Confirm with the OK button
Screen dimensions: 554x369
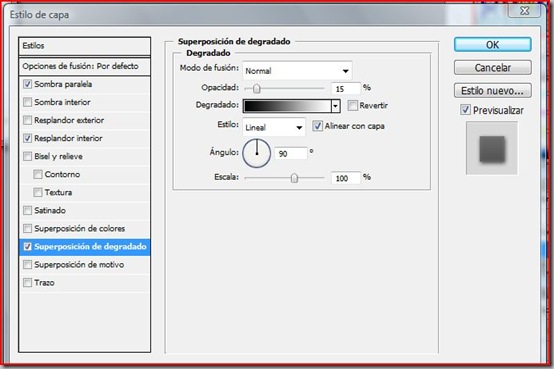[493, 45]
